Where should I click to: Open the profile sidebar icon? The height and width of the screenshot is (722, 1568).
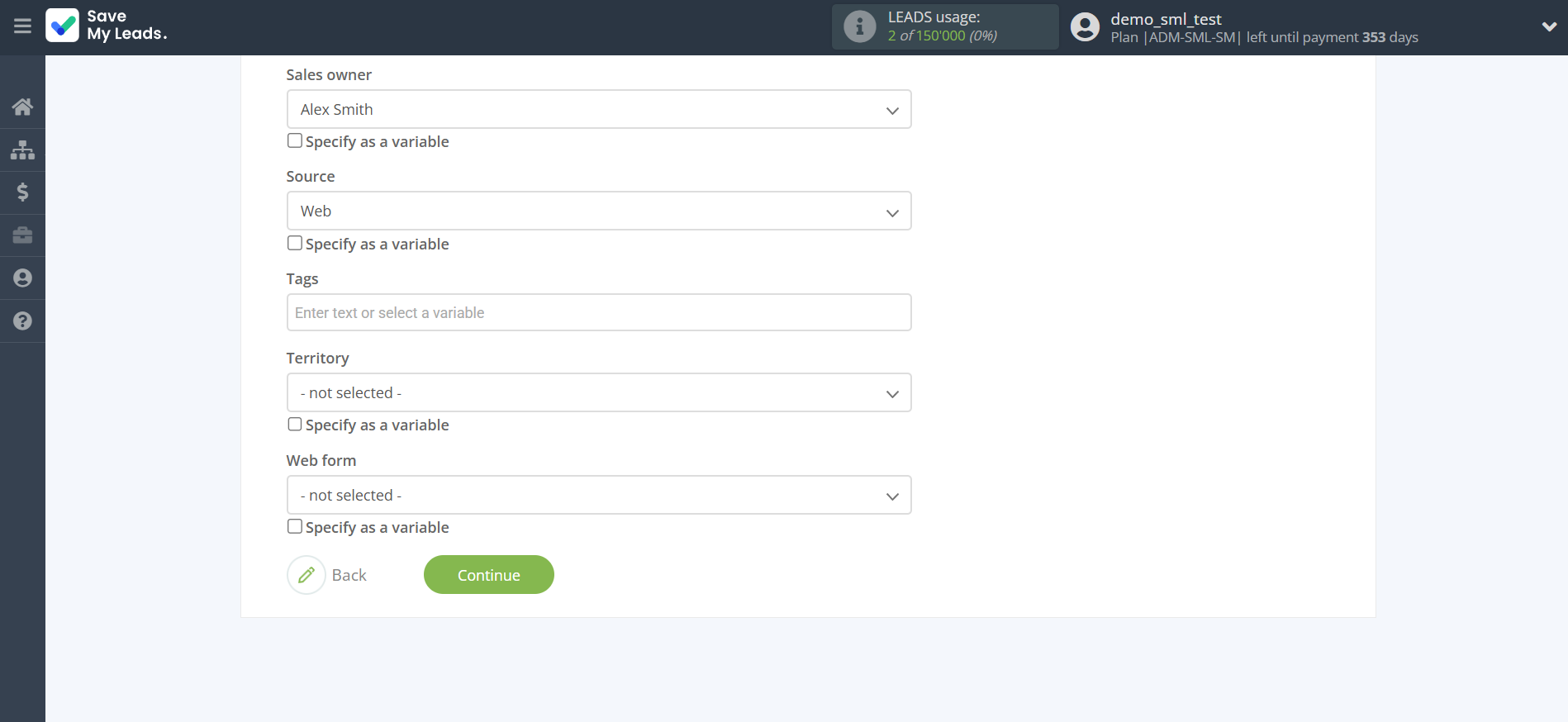pyautogui.click(x=22, y=278)
